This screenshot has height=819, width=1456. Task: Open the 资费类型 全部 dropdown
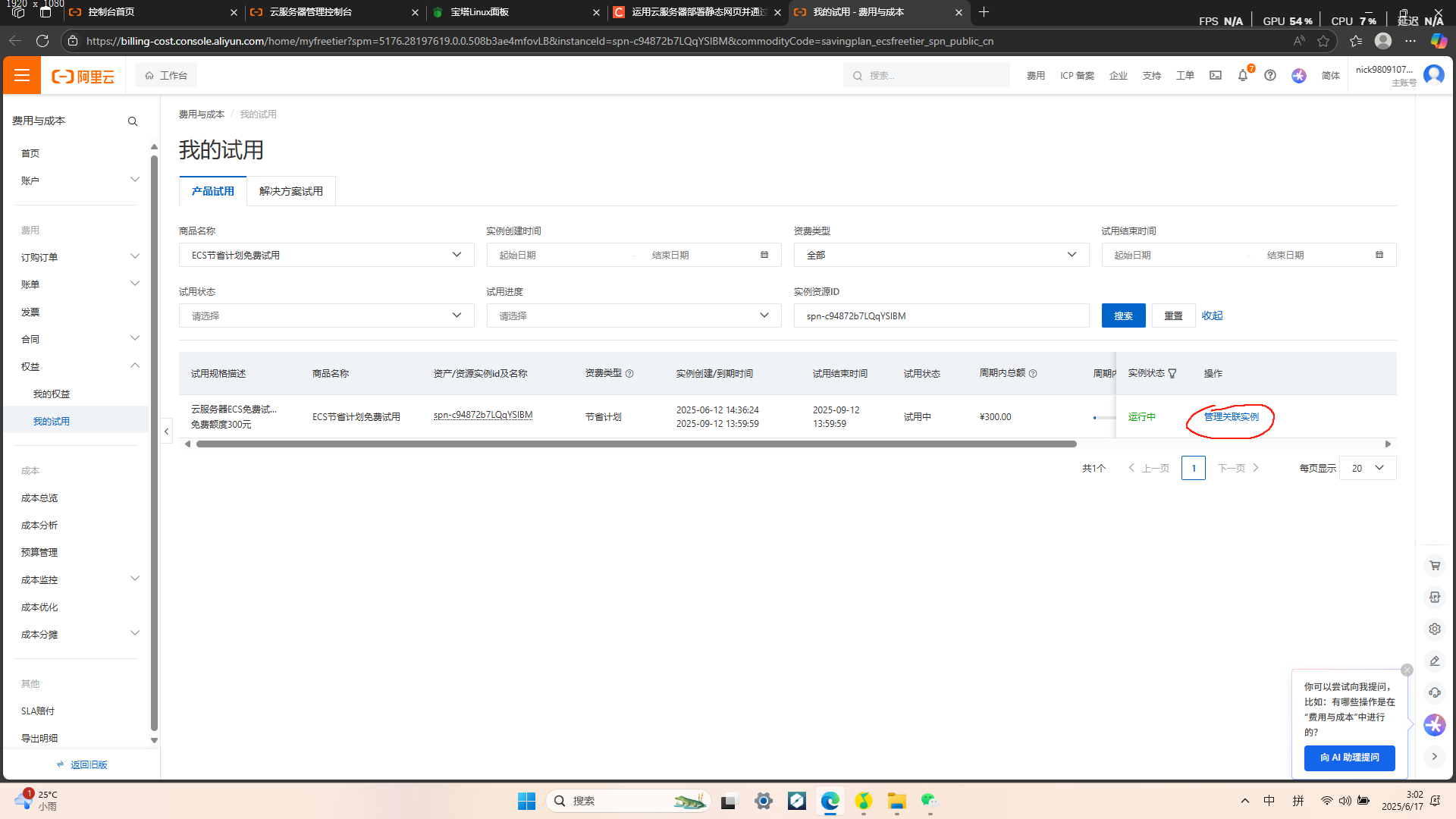coord(942,255)
